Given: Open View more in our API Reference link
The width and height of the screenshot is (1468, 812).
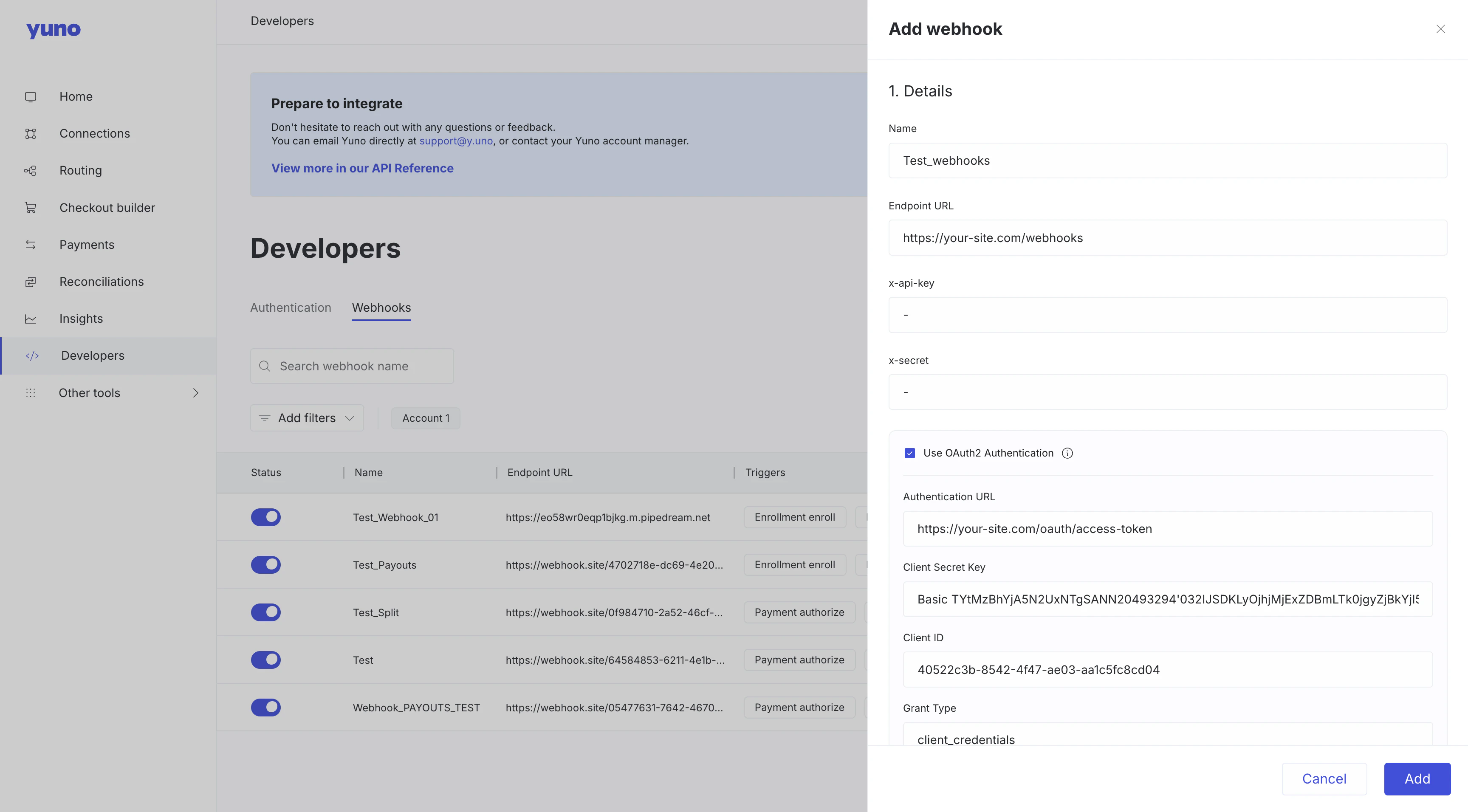Looking at the screenshot, I should [x=362, y=169].
